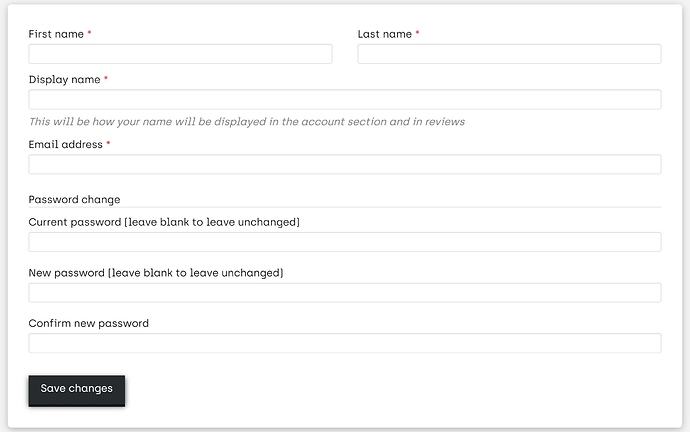Focus the Display name text box
Image resolution: width=690 pixels, height=432 pixels.
(344, 100)
